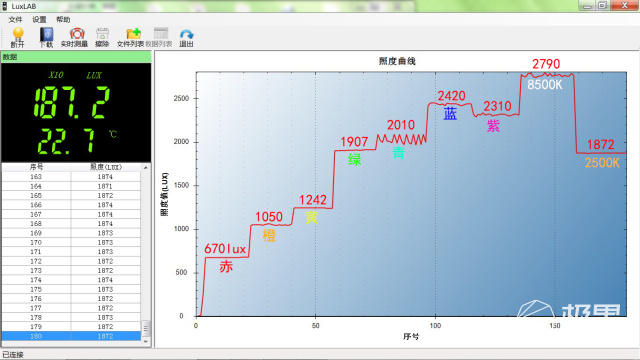The width and height of the screenshot is (640, 360).
Task: Select table row 163
Action: coord(71,177)
